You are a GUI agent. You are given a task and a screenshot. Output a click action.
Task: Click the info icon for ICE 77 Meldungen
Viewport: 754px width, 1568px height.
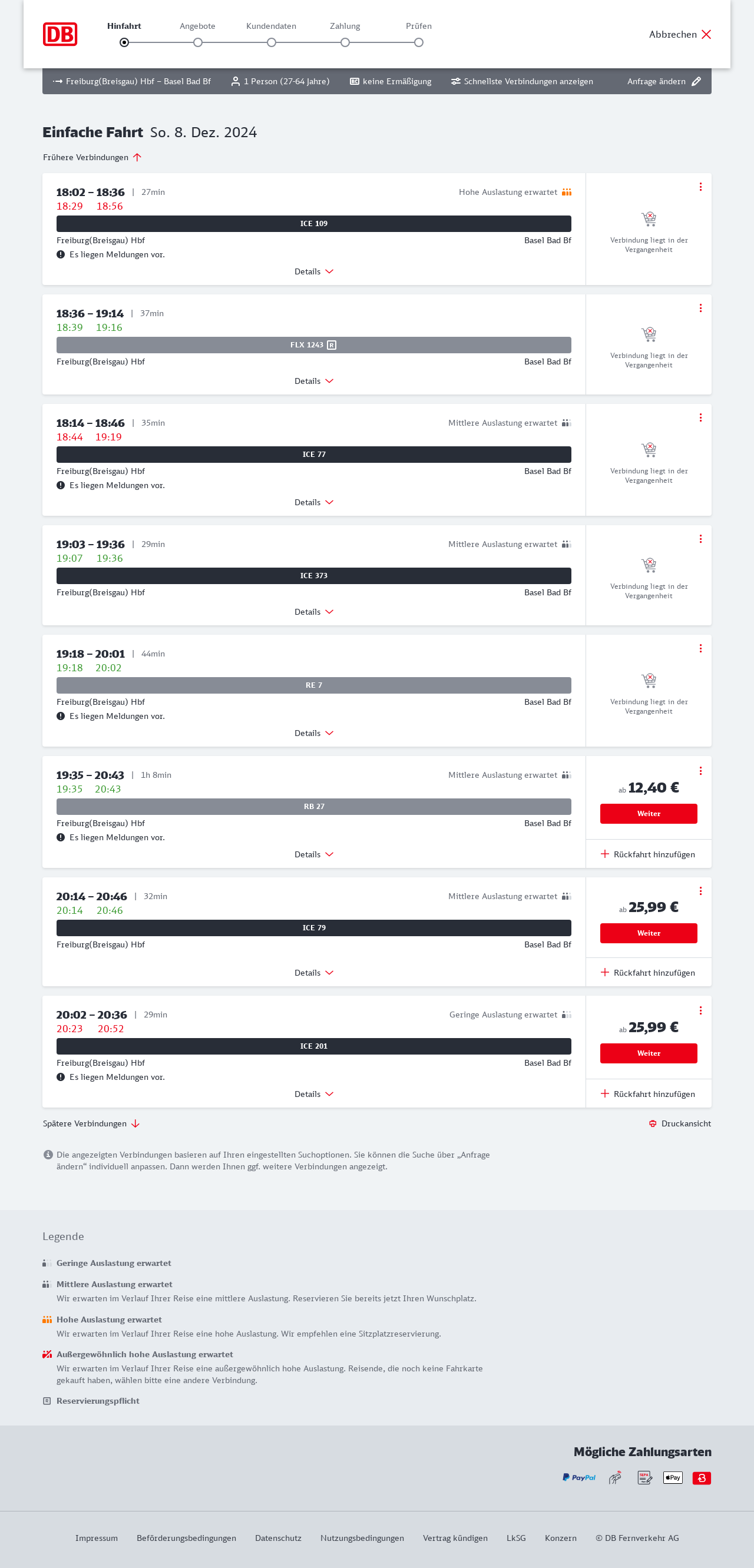(x=61, y=485)
